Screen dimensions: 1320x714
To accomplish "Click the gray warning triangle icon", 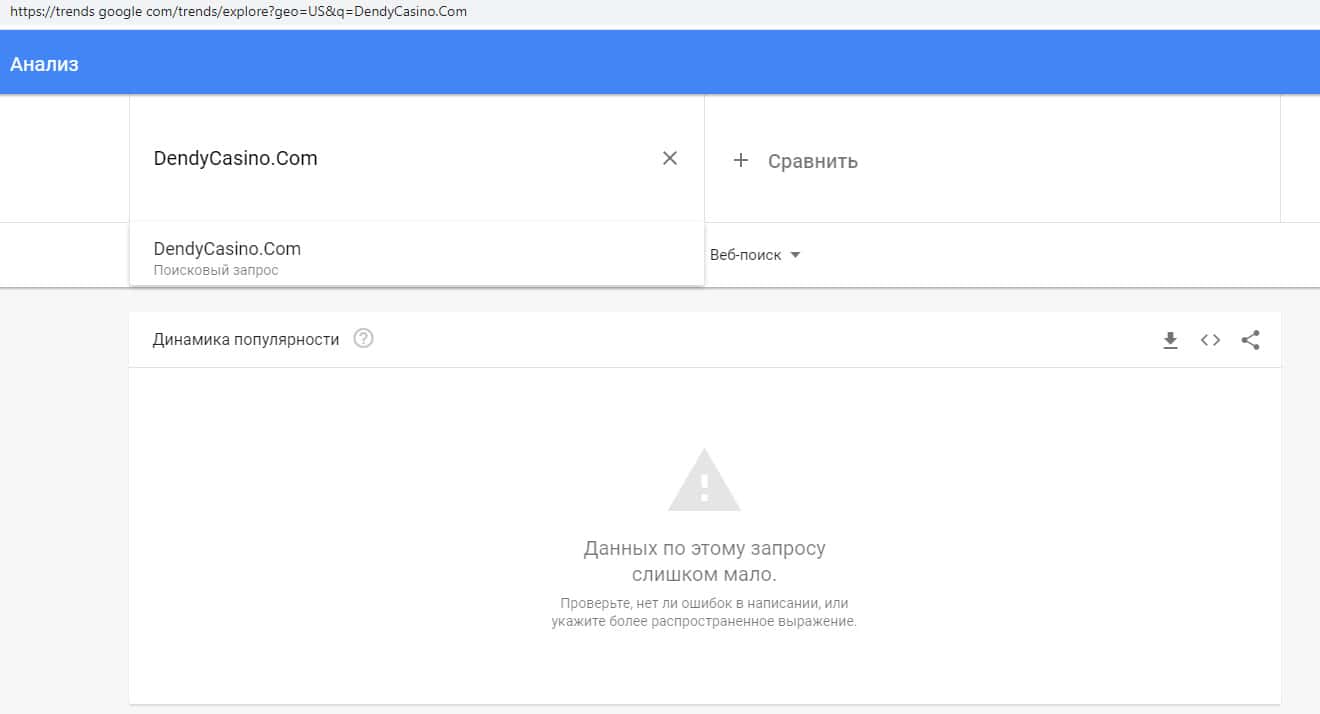I will pyautogui.click(x=704, y=481).
